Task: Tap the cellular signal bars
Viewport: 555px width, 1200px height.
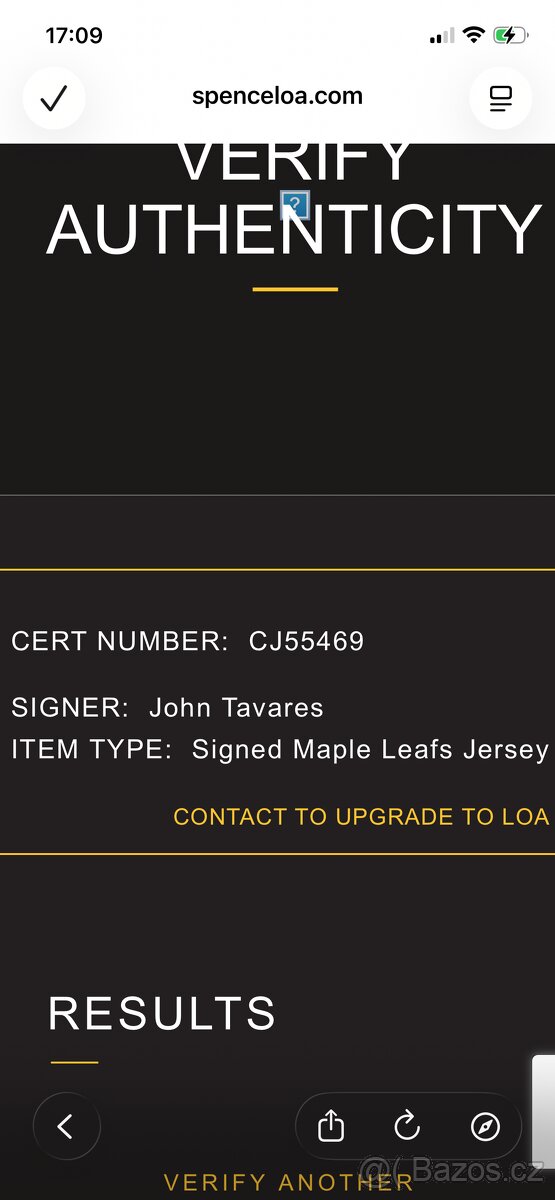Action: [x=441, y=37]
